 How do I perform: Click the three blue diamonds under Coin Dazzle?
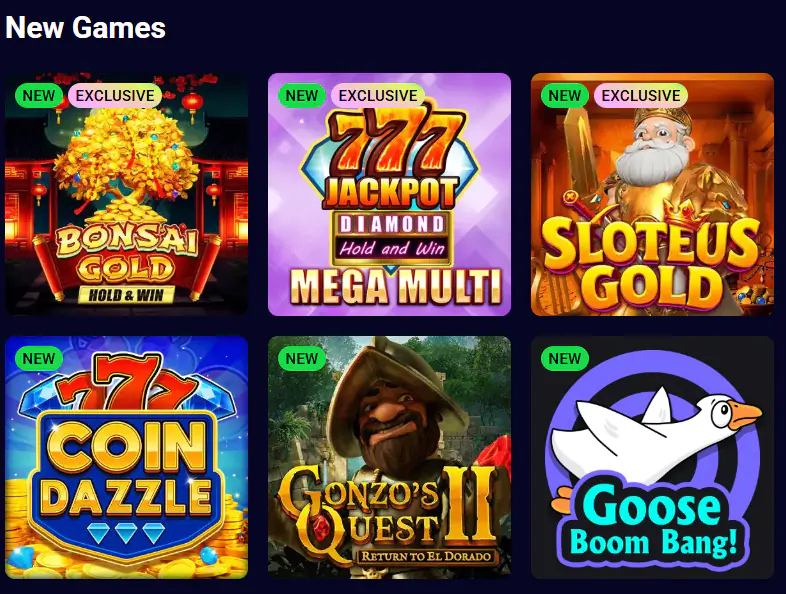point(126,533)
